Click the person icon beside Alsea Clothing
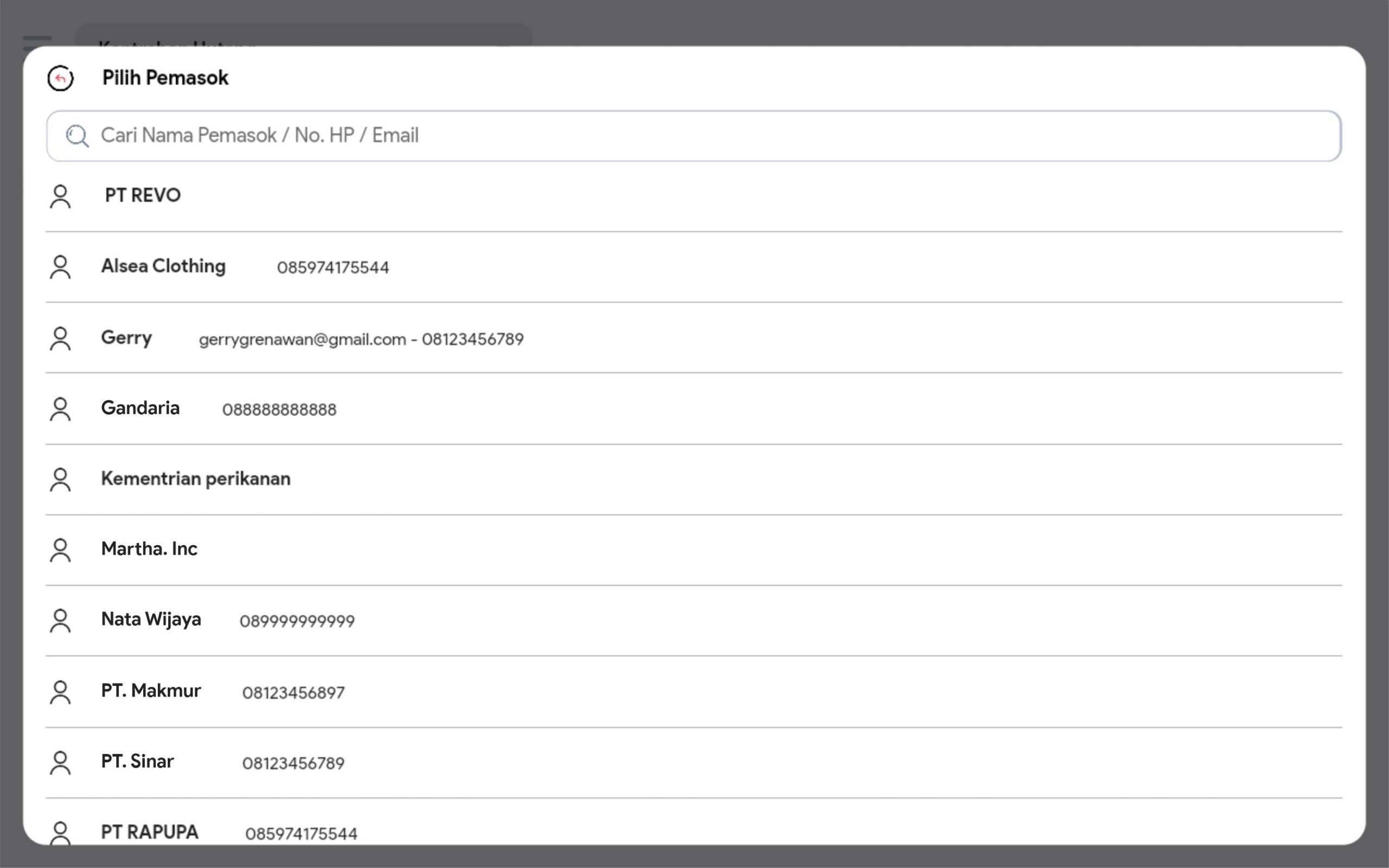Viewport: 1389px width, 868px height. point(60,267)
